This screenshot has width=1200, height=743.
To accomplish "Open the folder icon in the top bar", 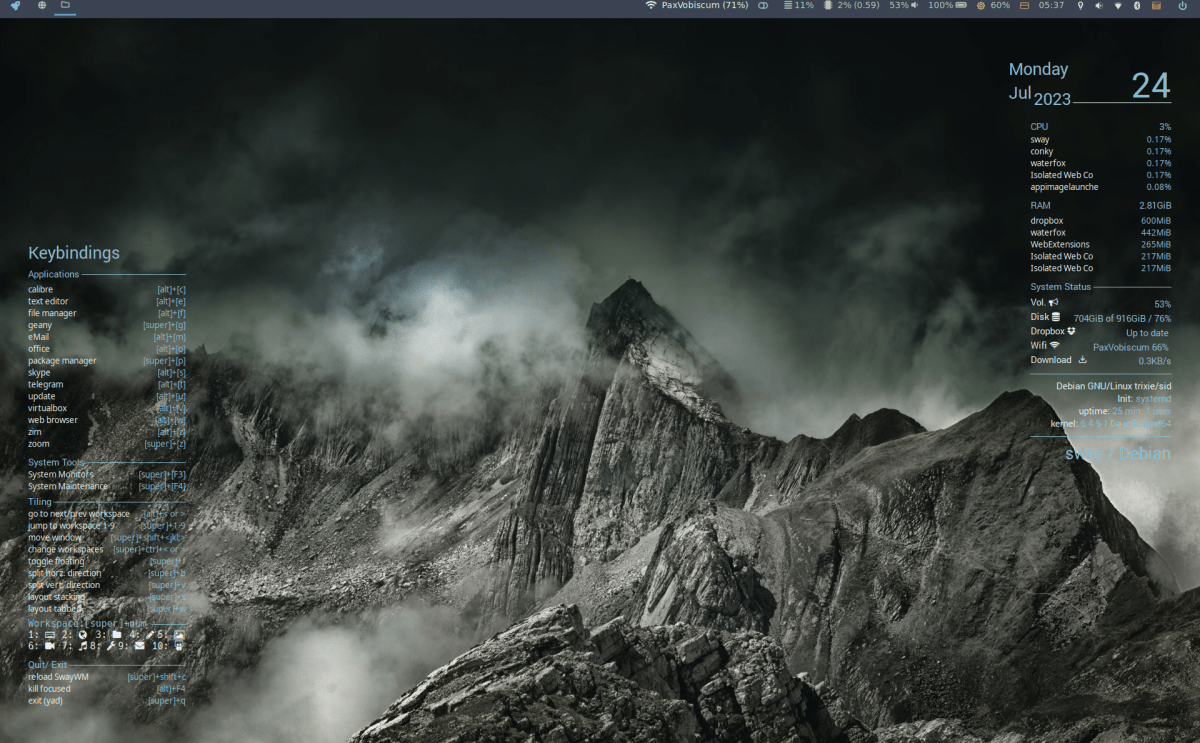I will [x=65, y=6].
